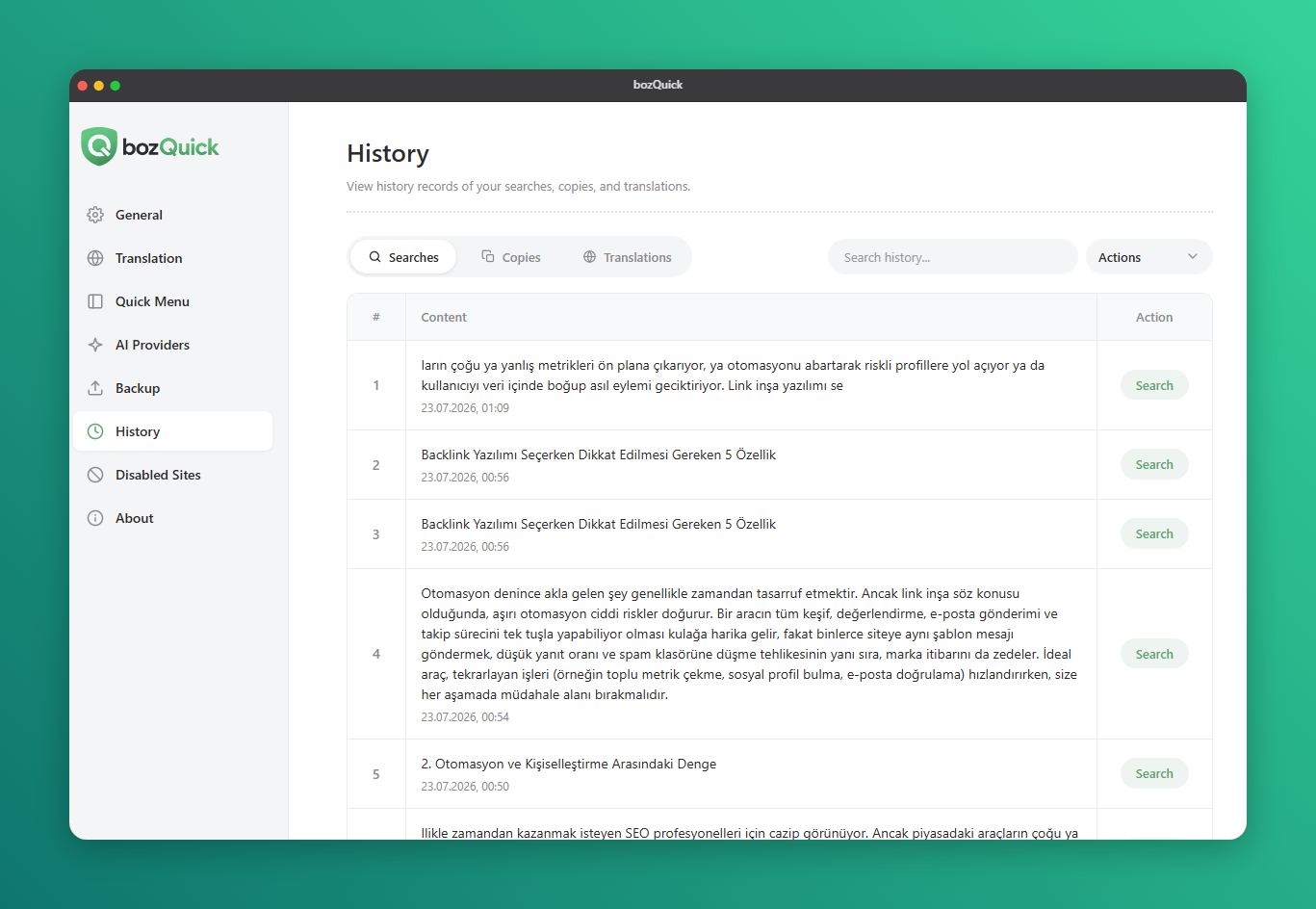Click the Actions dropdown chevron arrow

1193,257
